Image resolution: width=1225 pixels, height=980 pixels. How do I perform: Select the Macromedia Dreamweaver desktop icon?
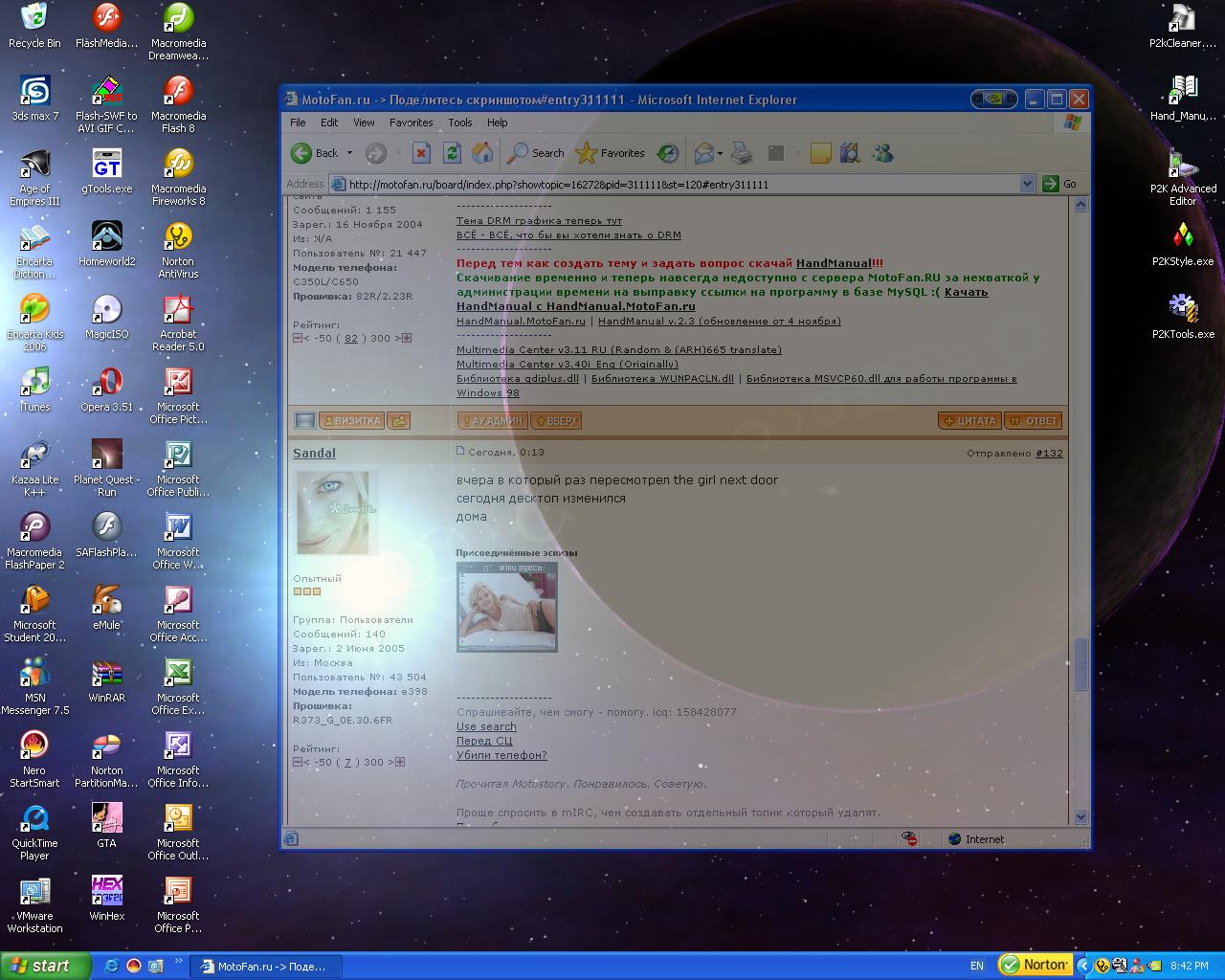coord(178,32)
